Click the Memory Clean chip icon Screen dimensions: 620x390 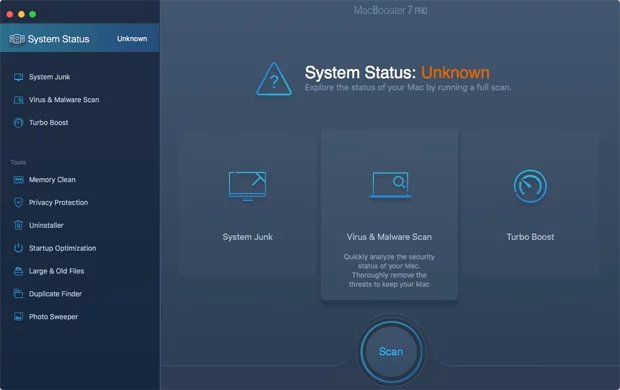coord(18,180)
